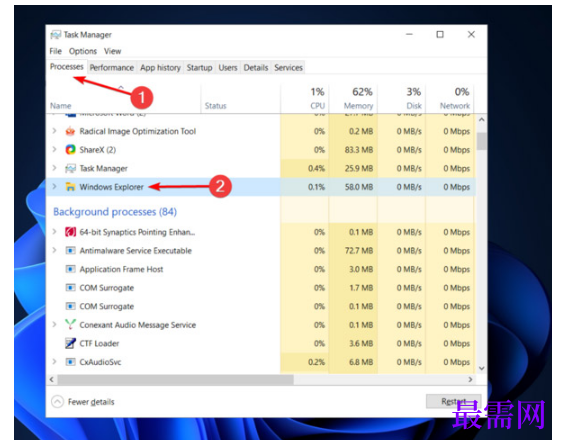
Task: Expand the ShareX (2) process group
Action: pyautogui.click(x=54, y=149)
